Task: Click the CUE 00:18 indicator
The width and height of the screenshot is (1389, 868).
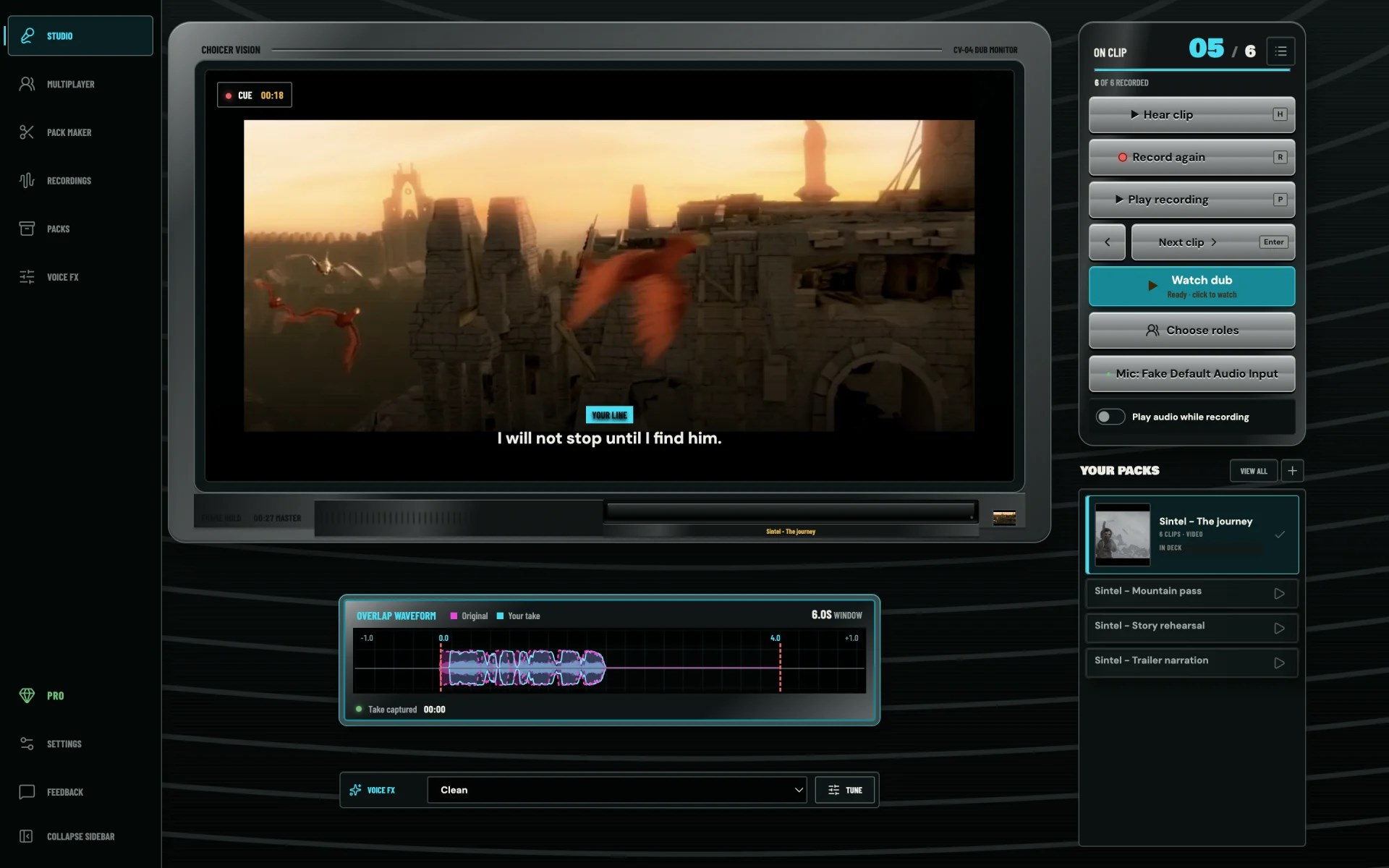Action: point(255,95)
